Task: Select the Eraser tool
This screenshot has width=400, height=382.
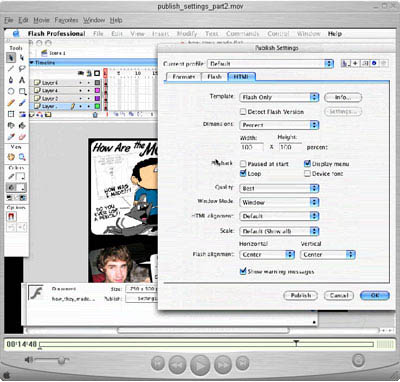Action: point(22,137)
